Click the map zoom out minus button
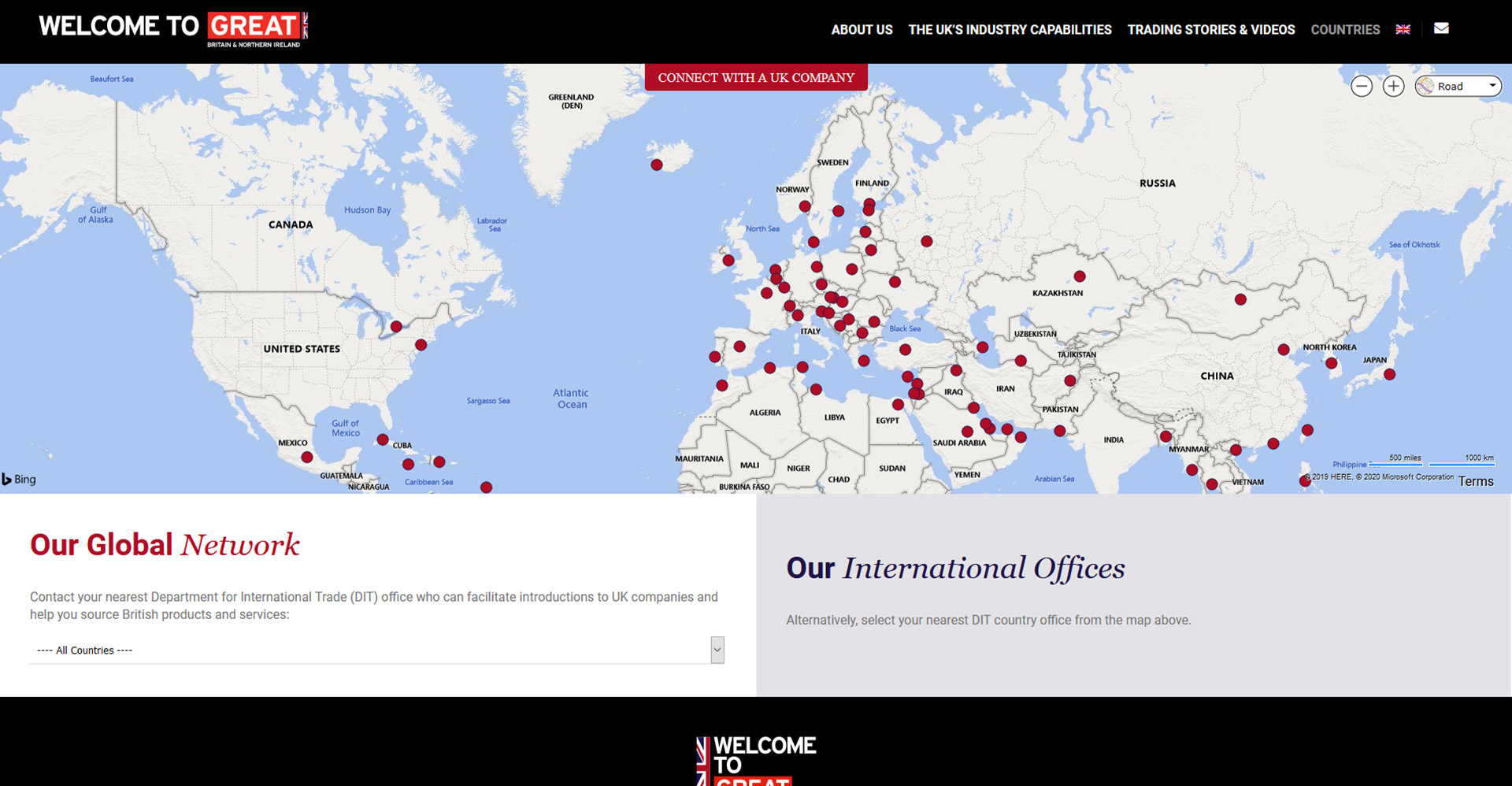 tap(1362, 87)
